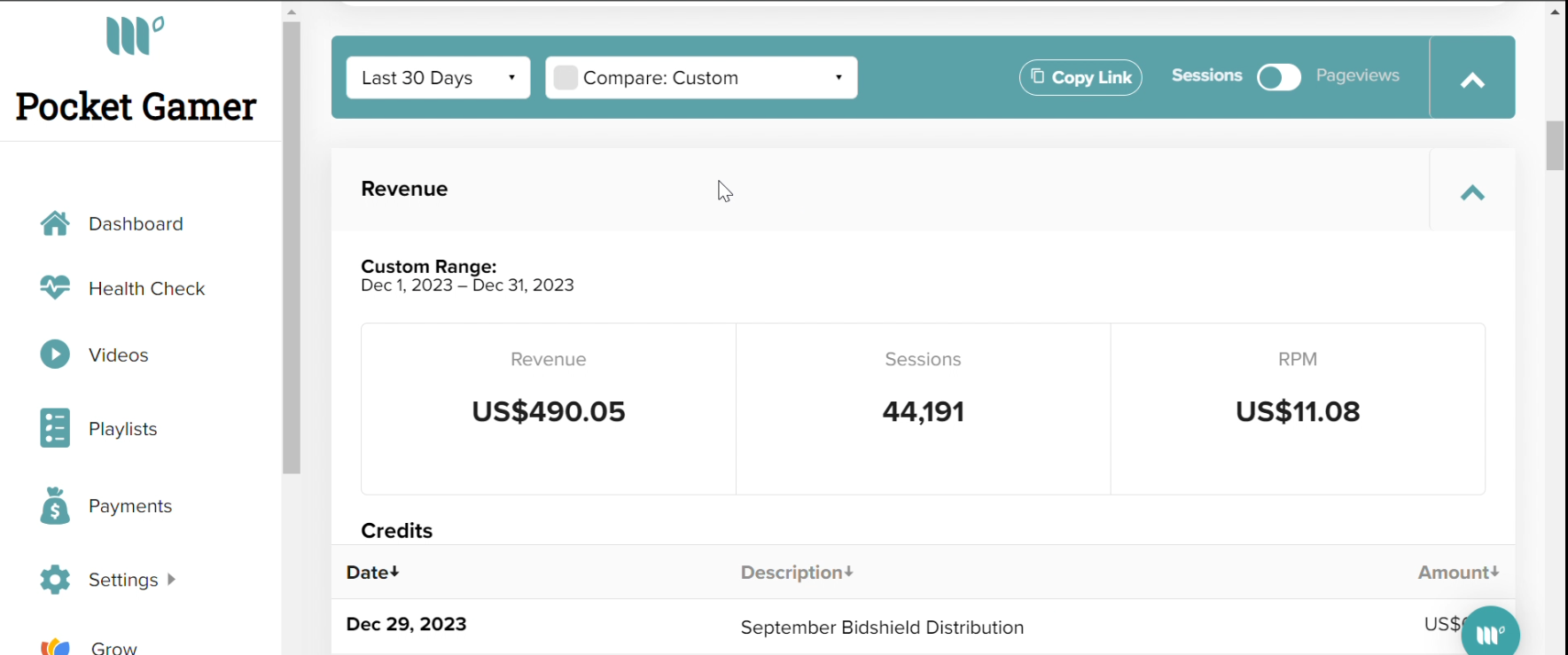The image size is (1568, 655).
Task: Open the Last 30 Days dropdown
Action: pos(438,78)
